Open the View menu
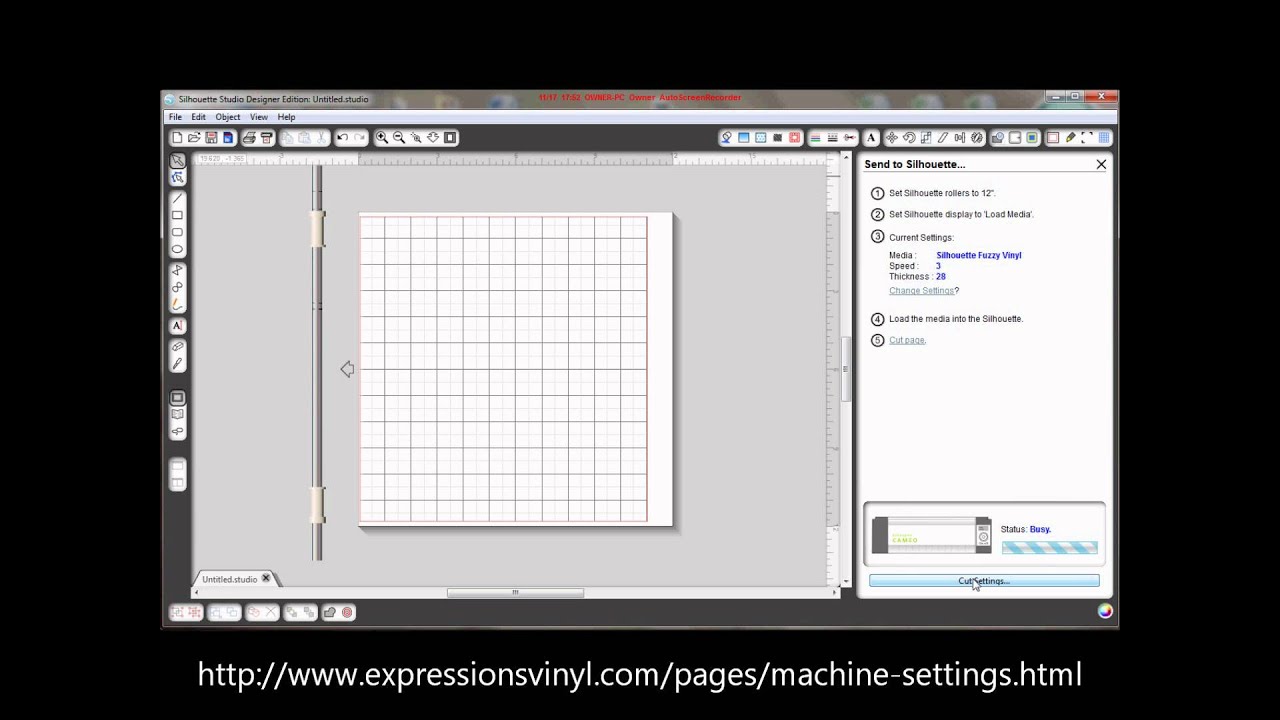Screen dimensions: 1280x720 tap(258, 117)
